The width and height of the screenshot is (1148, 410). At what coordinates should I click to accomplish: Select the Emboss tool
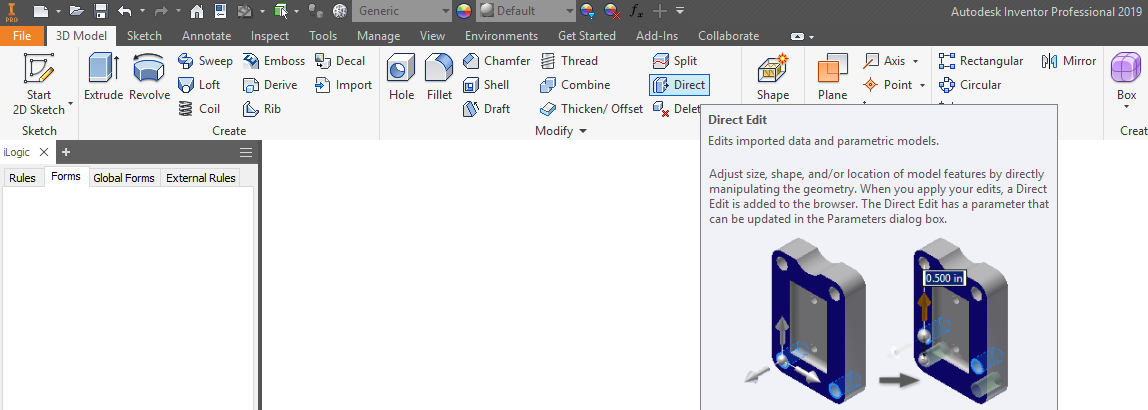[274, 61]
